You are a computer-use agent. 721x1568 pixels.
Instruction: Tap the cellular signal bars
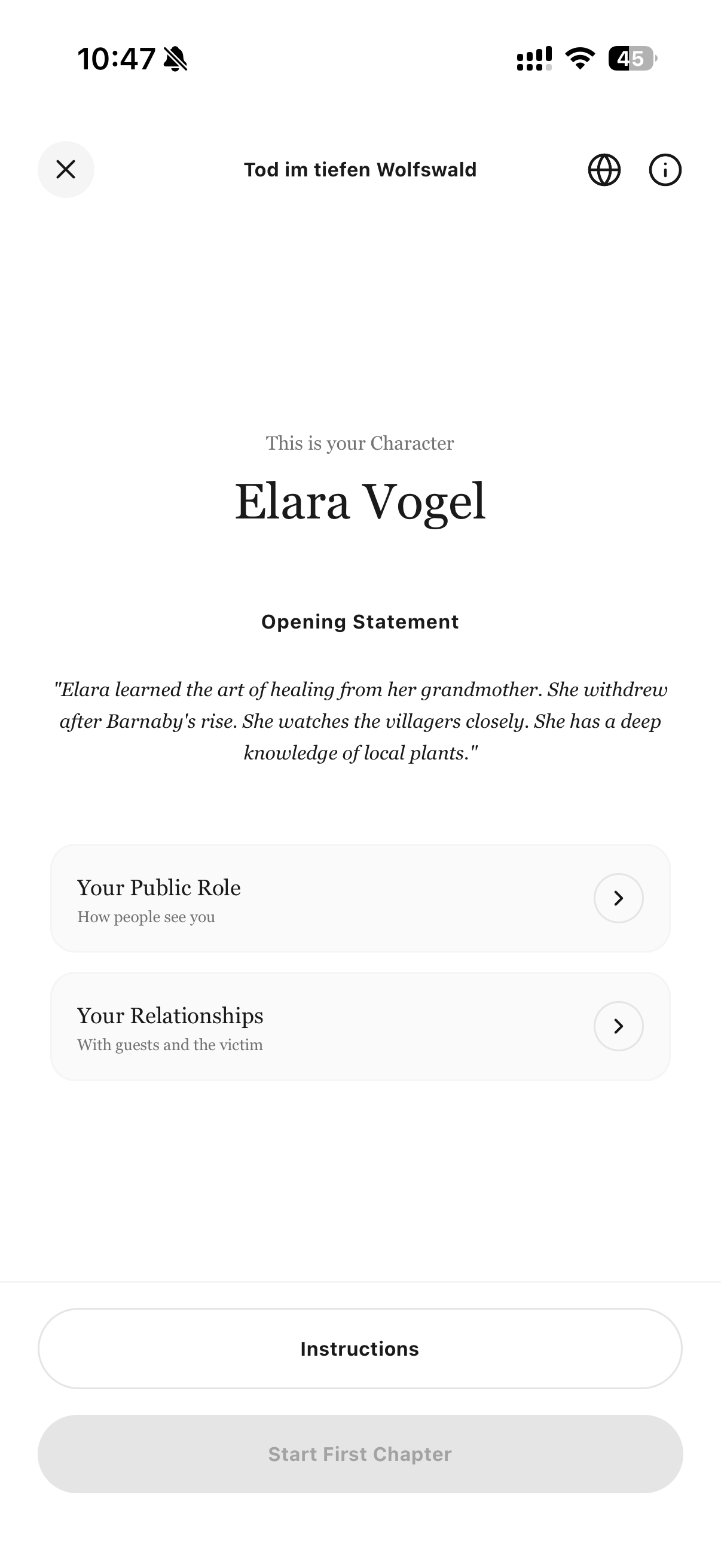[x=534, y=59]
